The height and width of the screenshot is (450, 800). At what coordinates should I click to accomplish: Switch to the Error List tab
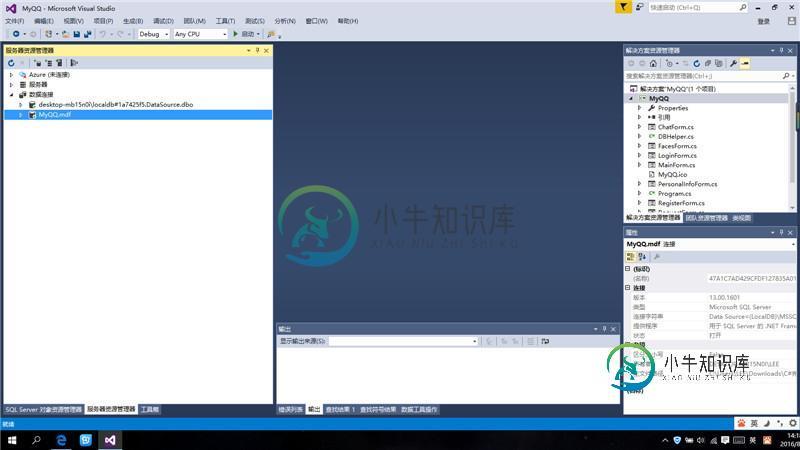(290, 410)
